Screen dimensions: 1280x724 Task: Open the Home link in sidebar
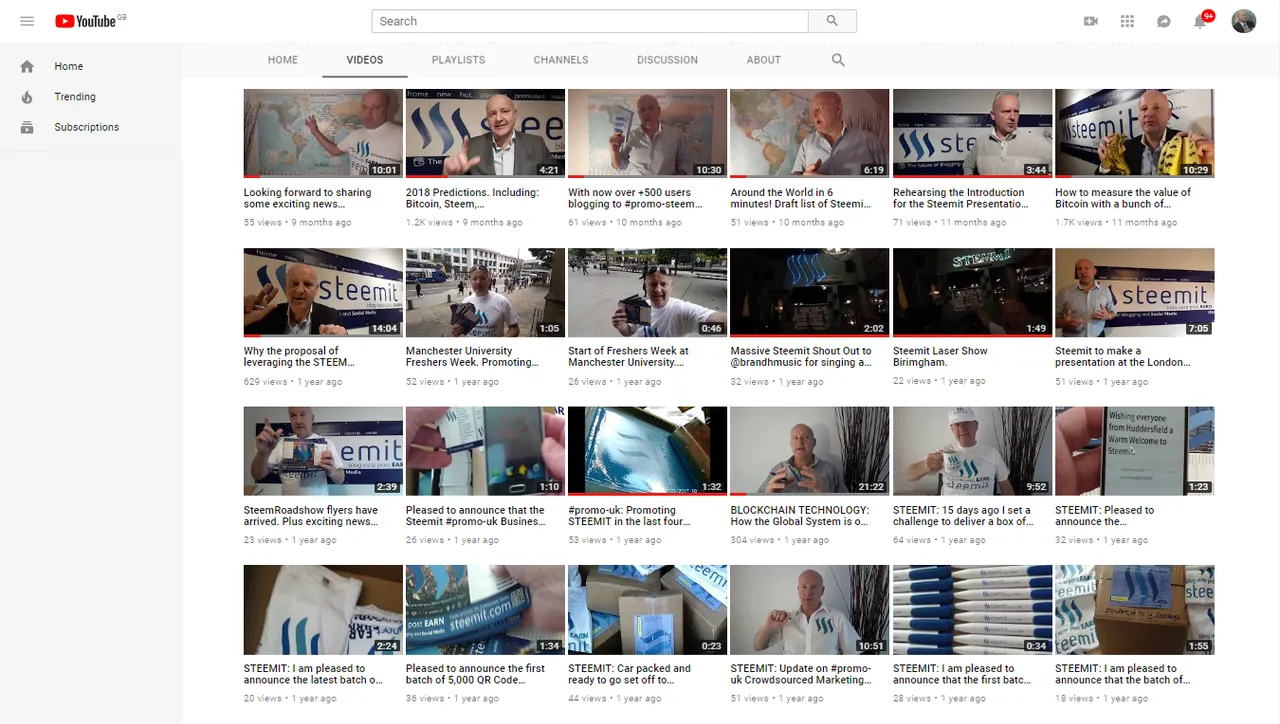69,66
